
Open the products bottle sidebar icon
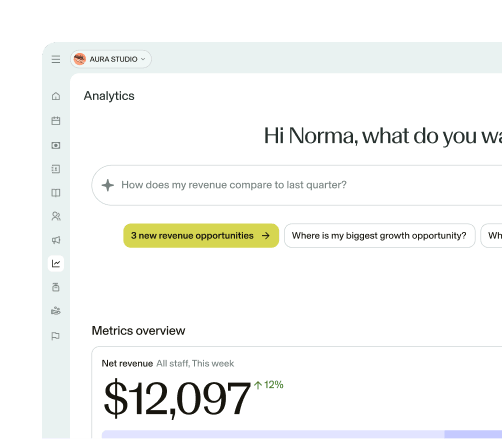point(56,287)
